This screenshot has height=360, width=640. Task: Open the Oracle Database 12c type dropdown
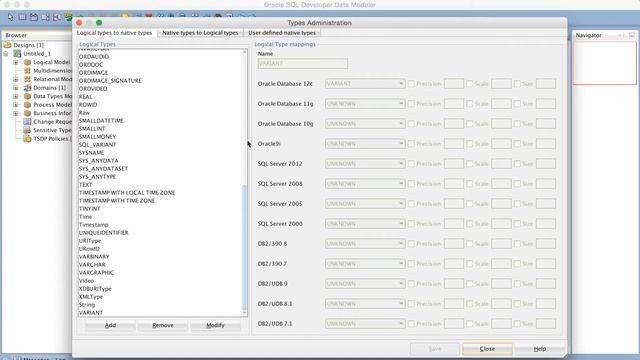pos(365,84)
